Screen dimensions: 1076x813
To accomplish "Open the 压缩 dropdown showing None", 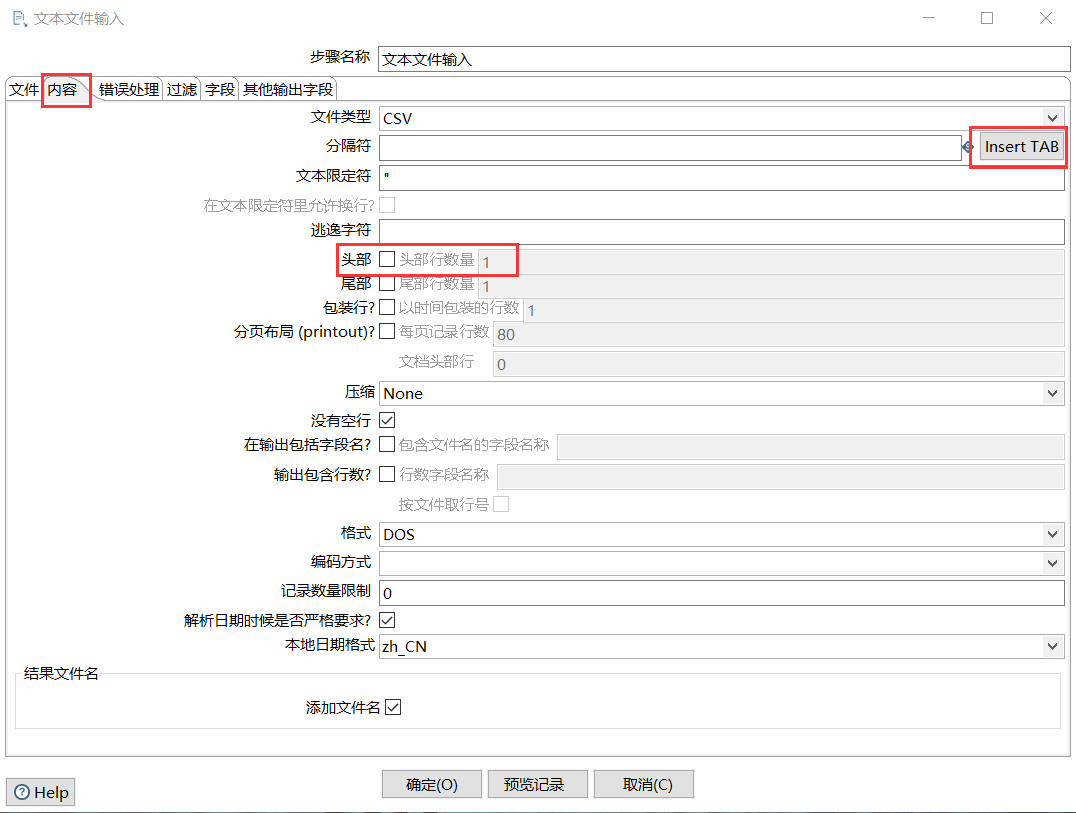I will point(1051,392).
